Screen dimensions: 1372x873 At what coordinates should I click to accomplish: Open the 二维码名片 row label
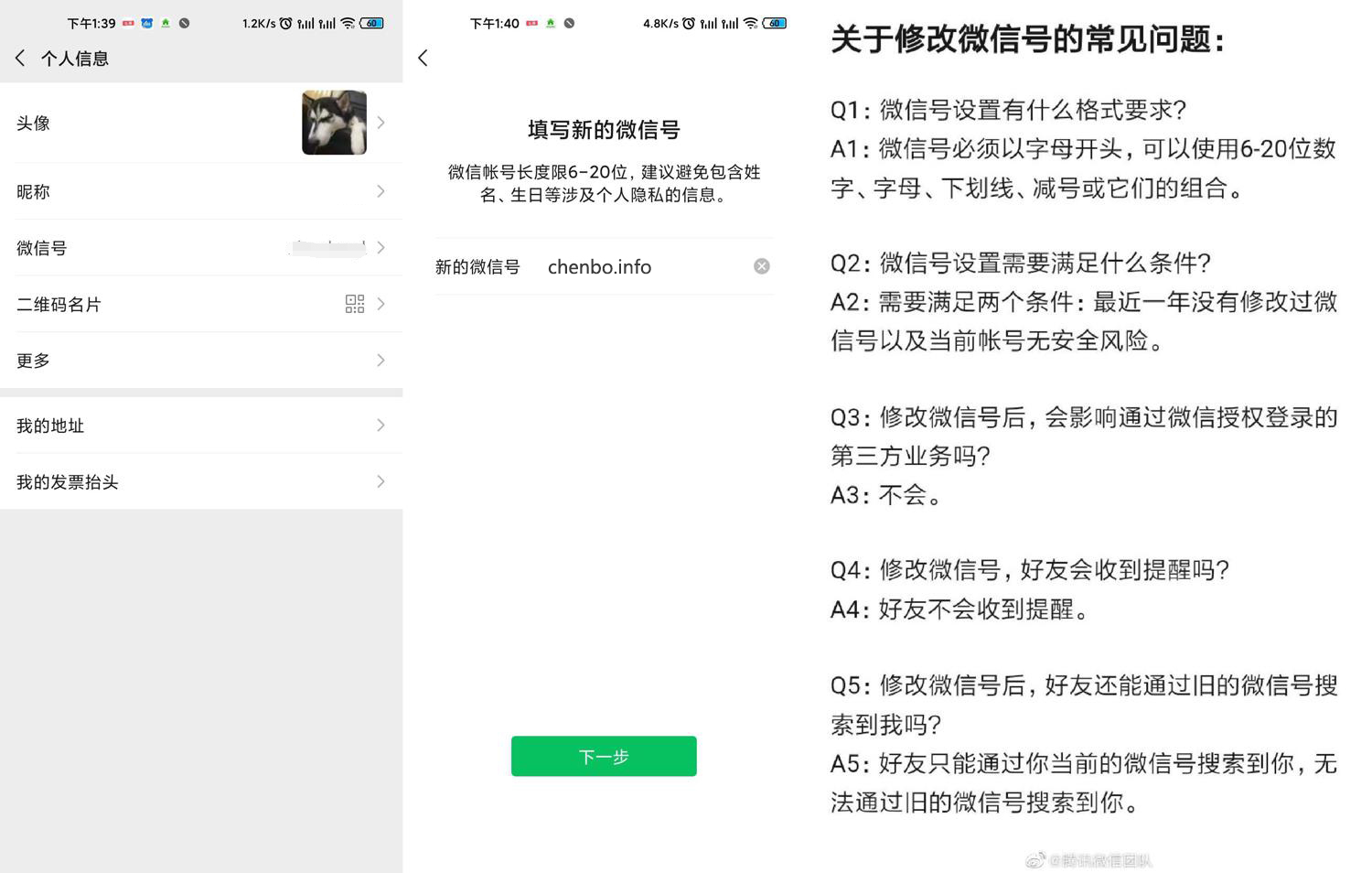point(59,305)
